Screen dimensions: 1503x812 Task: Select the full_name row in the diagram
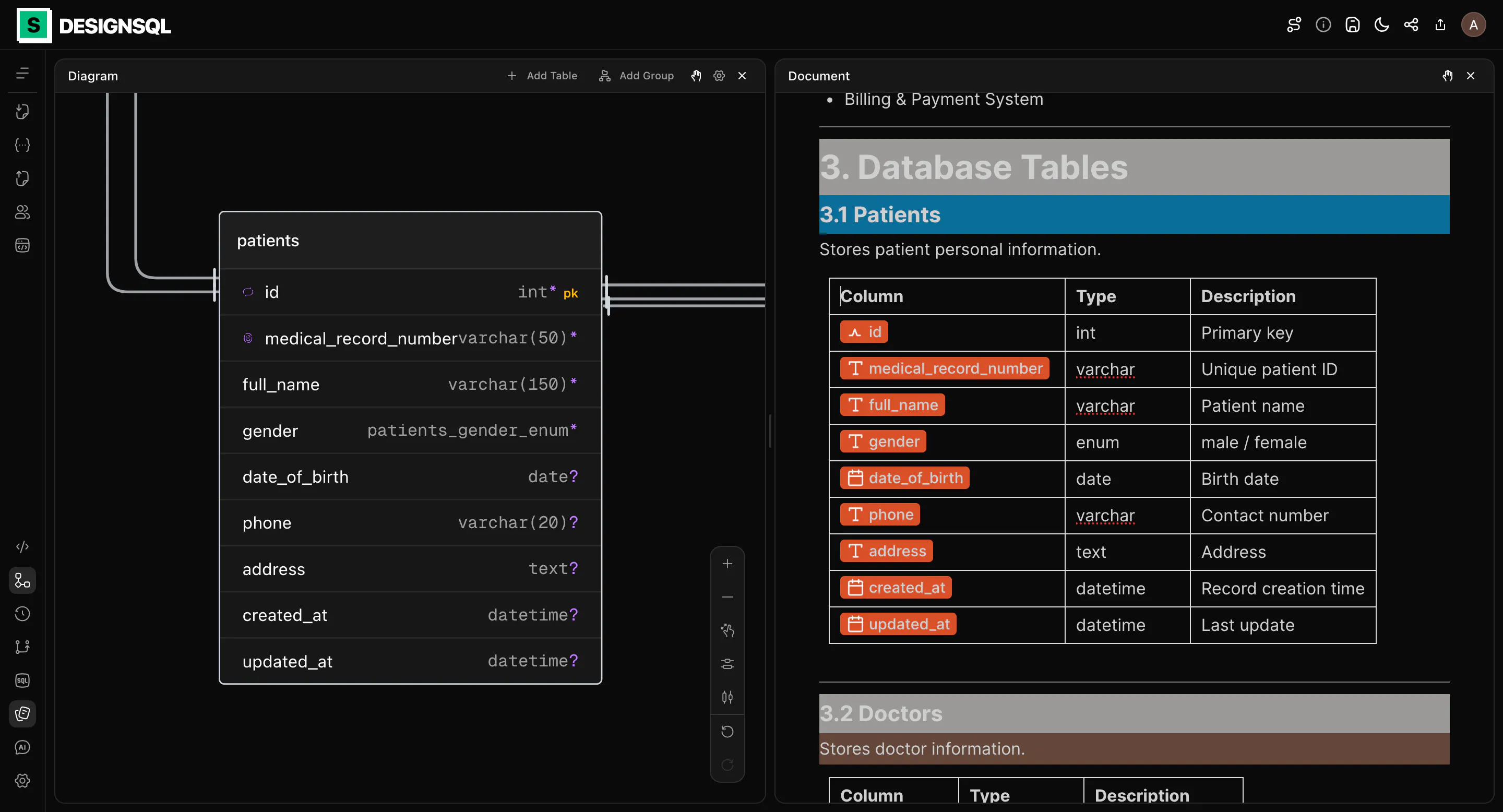coord(410,385)
